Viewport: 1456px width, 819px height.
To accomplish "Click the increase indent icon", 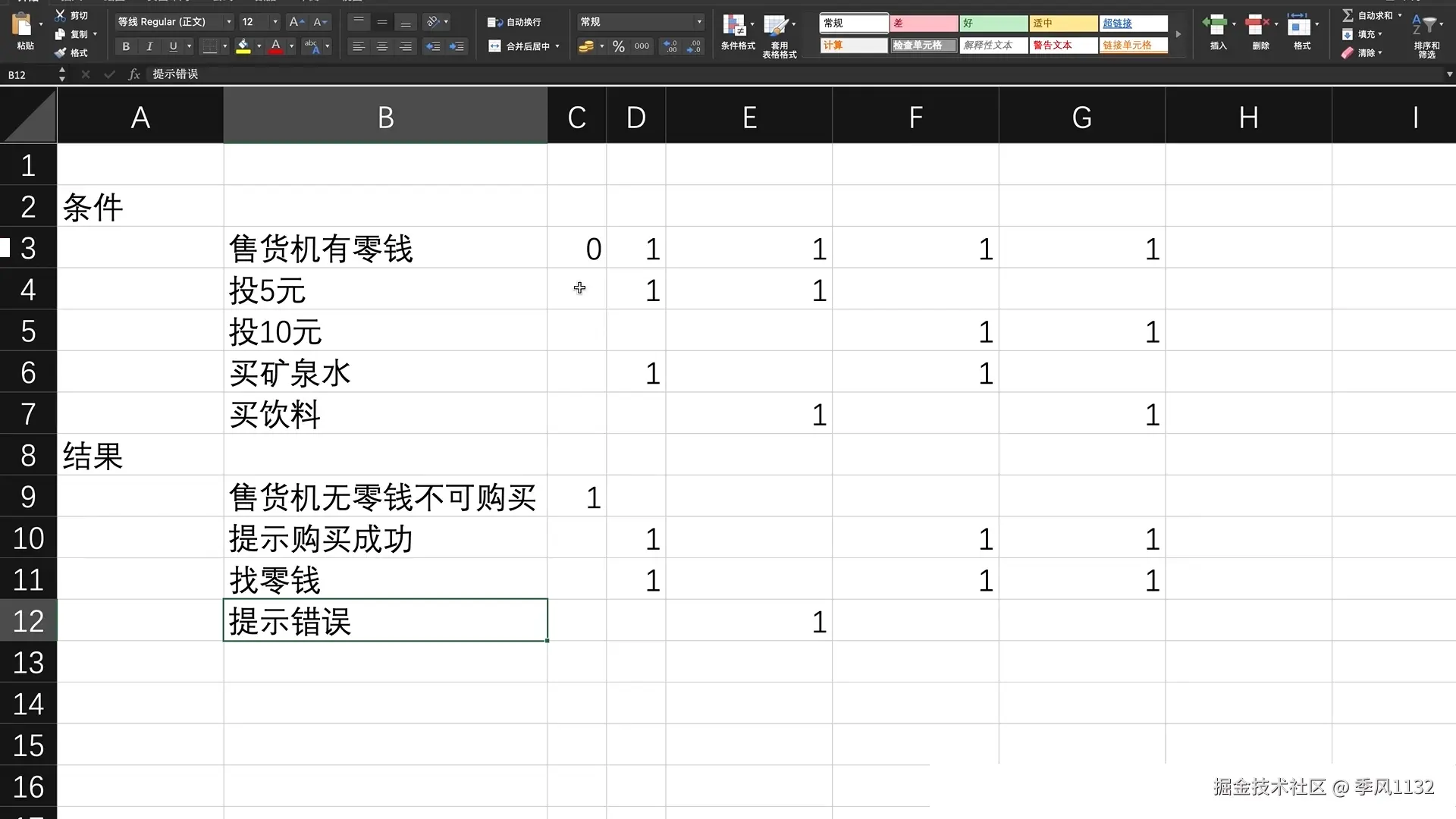I will [x=457, y=47].
